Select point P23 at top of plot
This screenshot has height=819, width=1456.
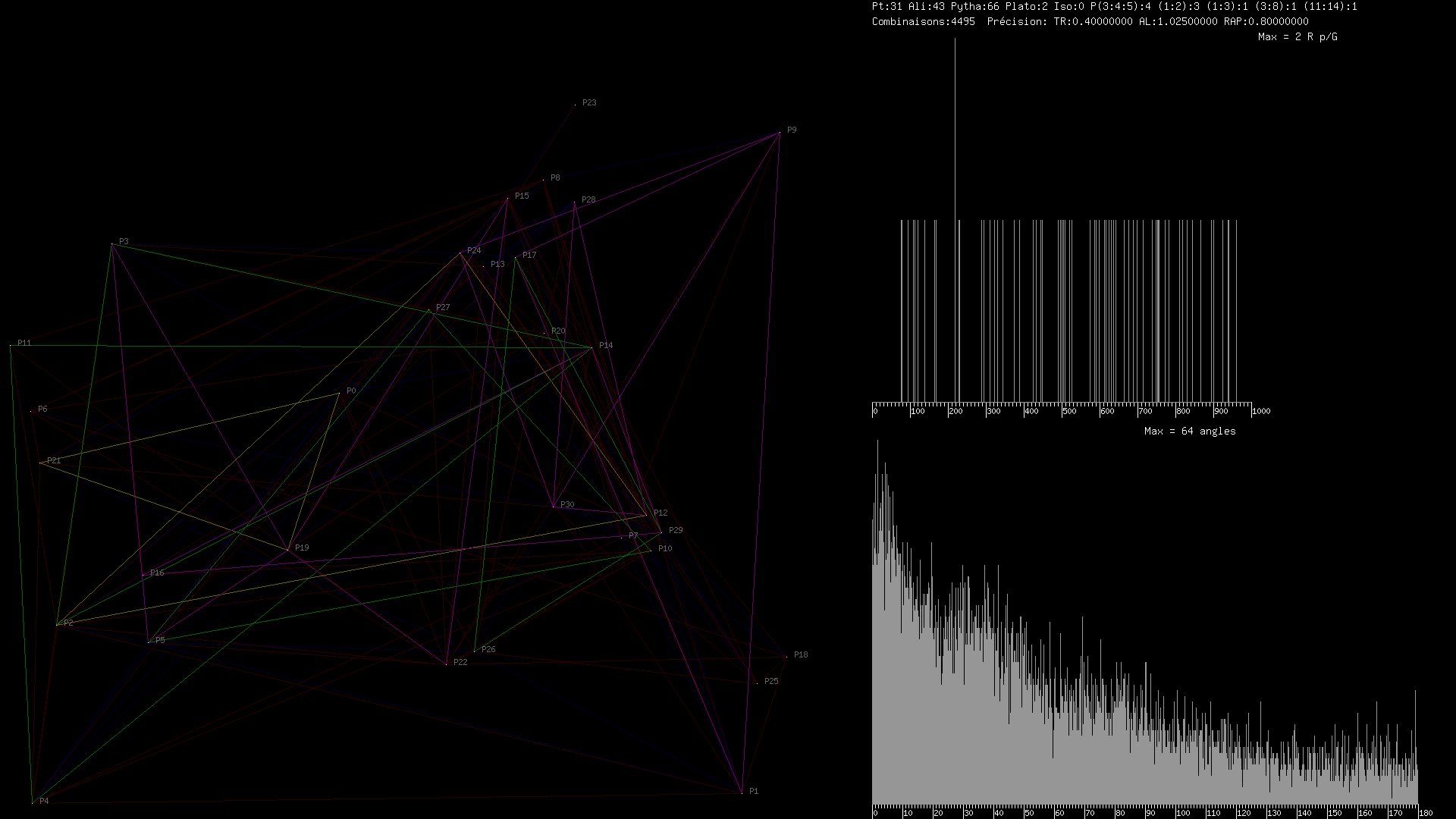click(576, 105)
